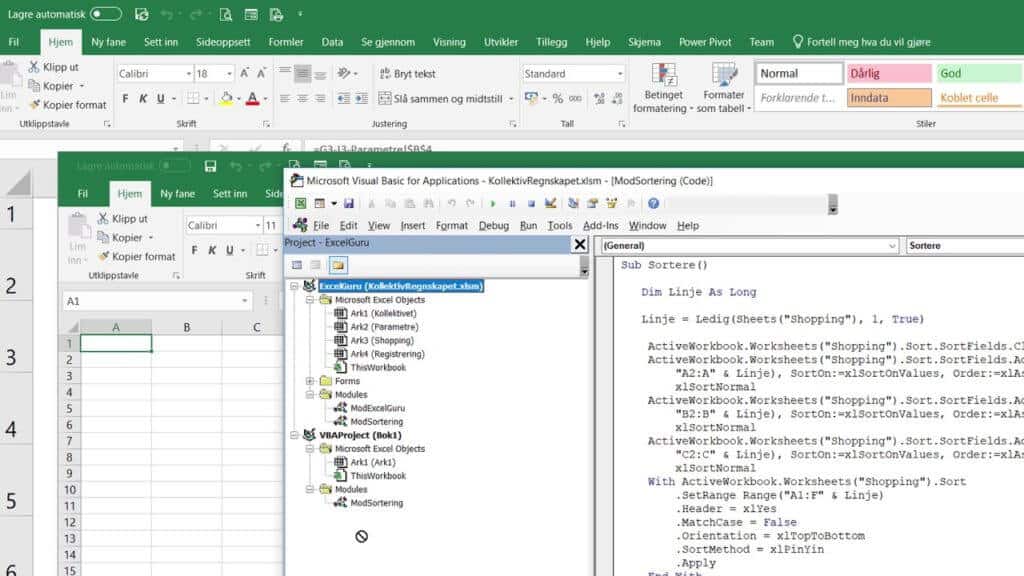Toggle Design Mode icon in VBA toolbar
This screenshot has height=576, width=1024.
pyautogui.click(x=551, y=204)
